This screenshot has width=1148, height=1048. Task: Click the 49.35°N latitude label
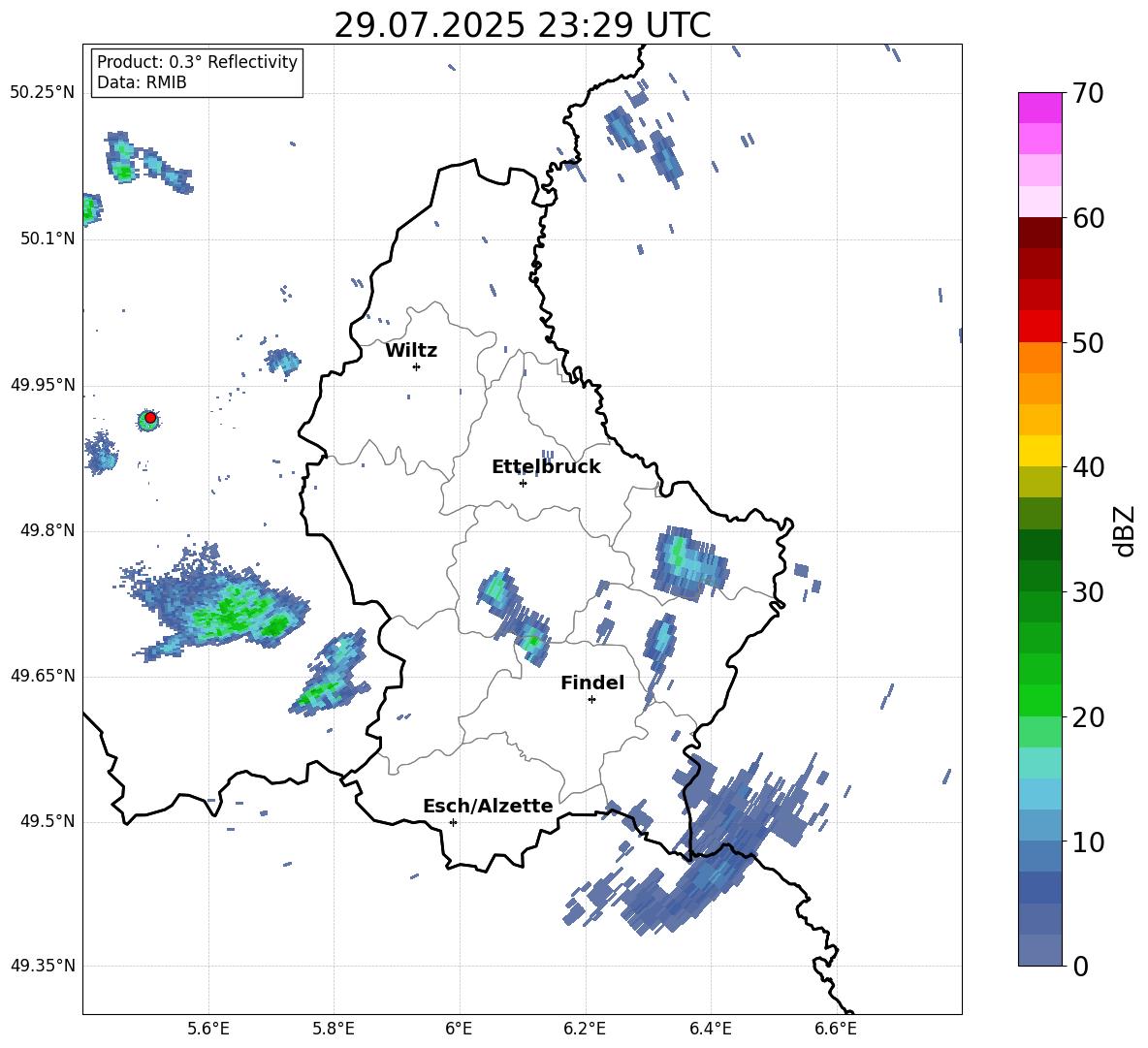[42, 966]
